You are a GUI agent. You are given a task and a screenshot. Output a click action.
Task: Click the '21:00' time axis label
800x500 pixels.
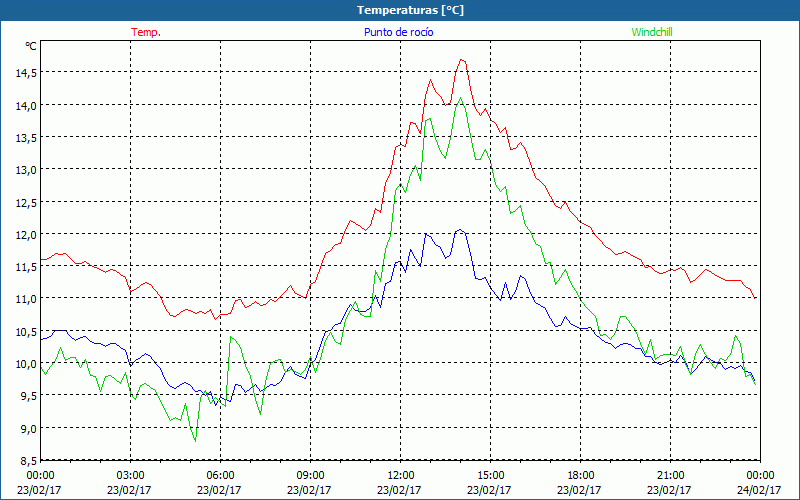[669, 475]
